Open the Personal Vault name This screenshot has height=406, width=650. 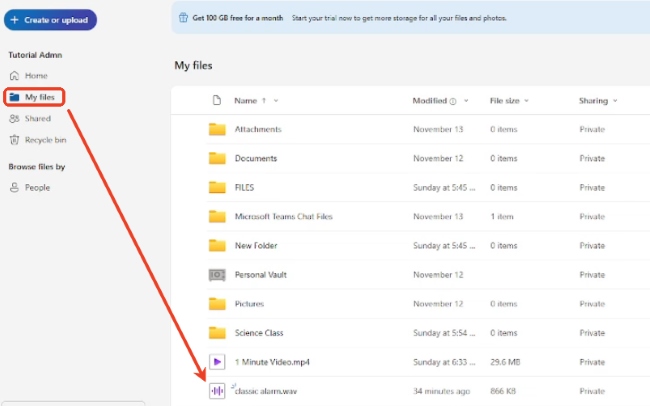point(260,275)
